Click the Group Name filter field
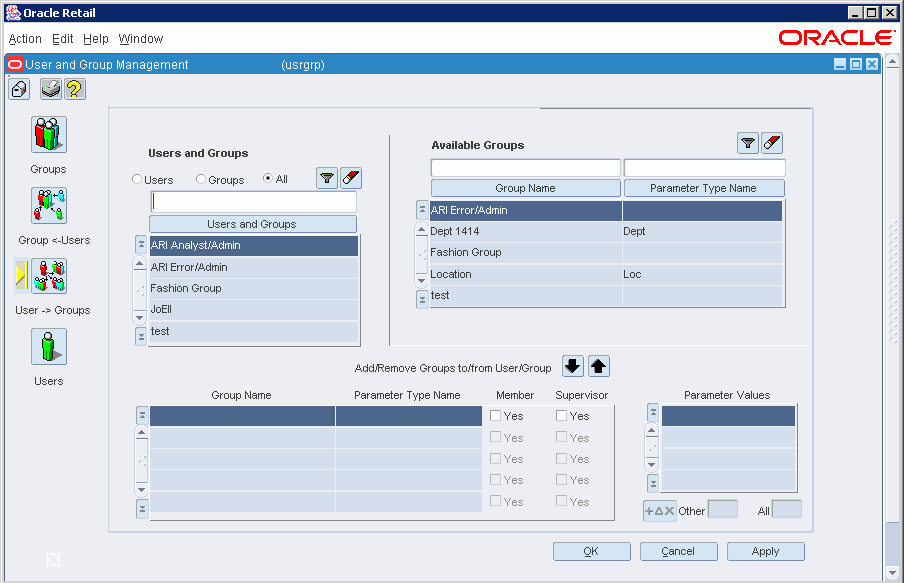Image resolution: width=904 pixels, height=583 pixels. coord(525,168)
